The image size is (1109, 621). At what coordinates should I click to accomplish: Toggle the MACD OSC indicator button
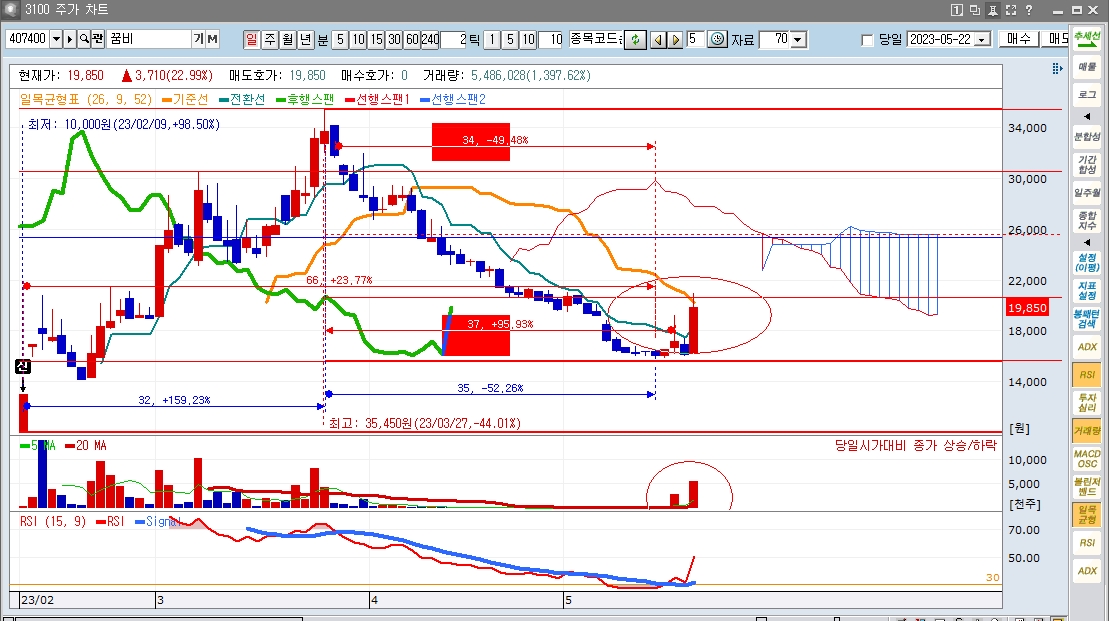click(1087, 459)
